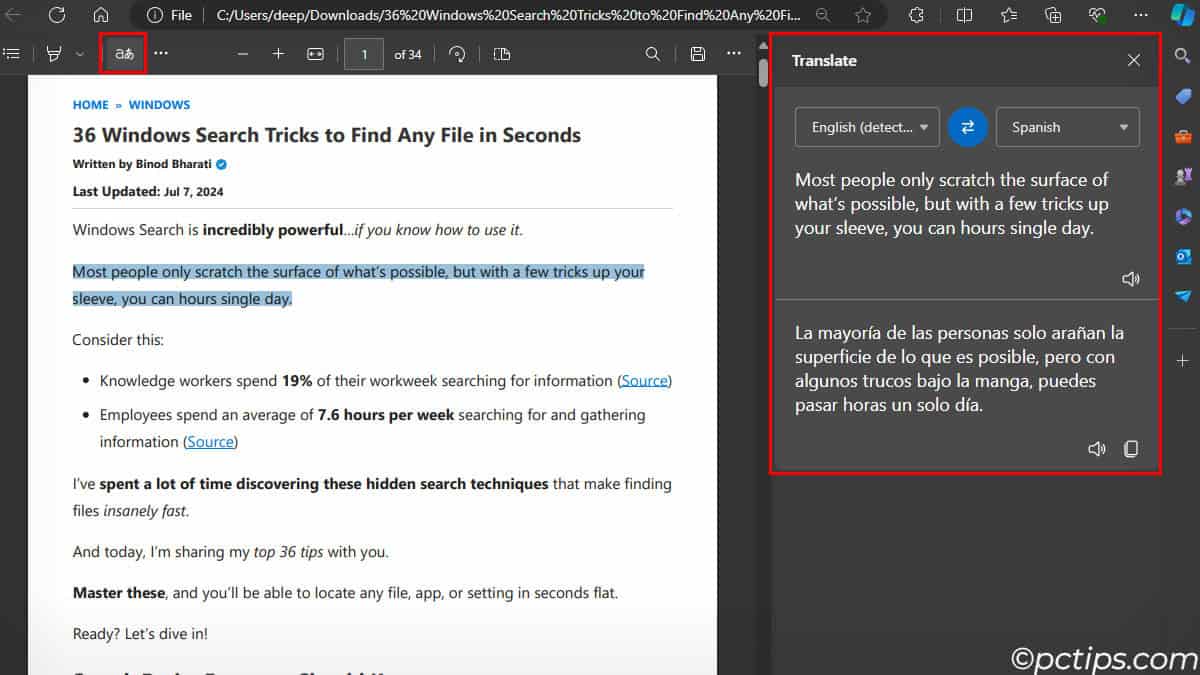Image resolution: width=1200 pixels, height=675 pixels.
Task: Click the page number input field
Action: [363, 54]
